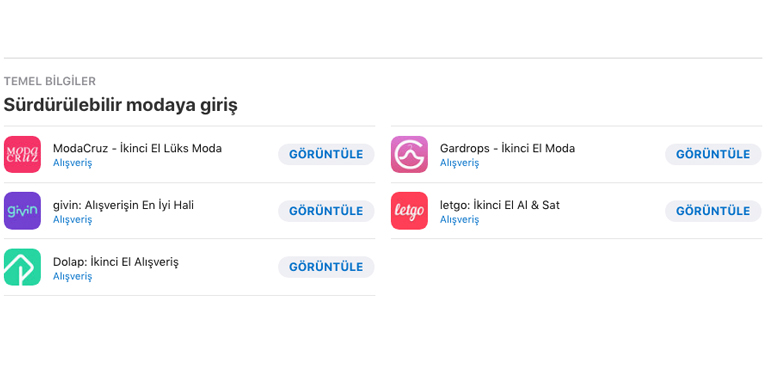
Task: Open givin: Alışverişin En İyi Hali title
Action: pyautogui.click(x=123, y=205)
